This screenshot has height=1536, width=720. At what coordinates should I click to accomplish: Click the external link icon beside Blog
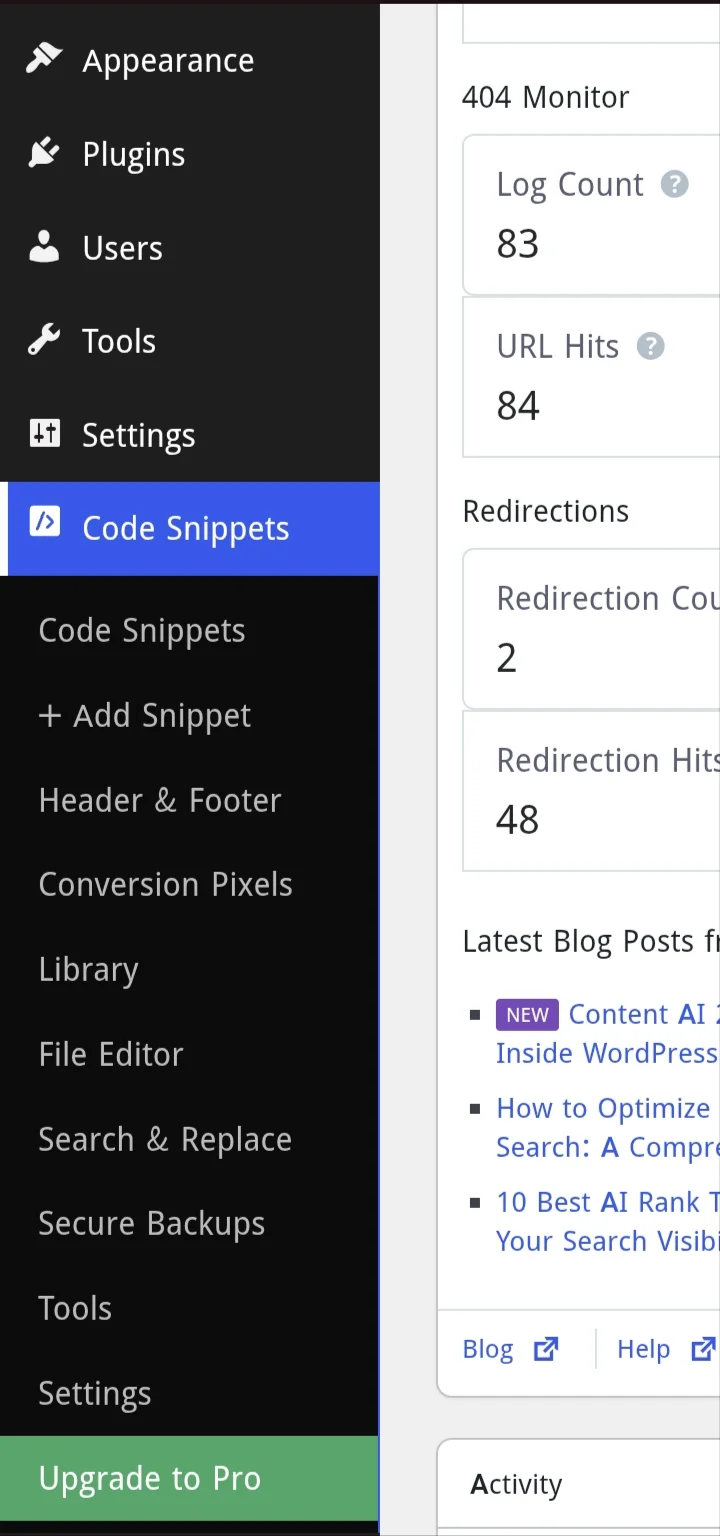(546, 1349)
